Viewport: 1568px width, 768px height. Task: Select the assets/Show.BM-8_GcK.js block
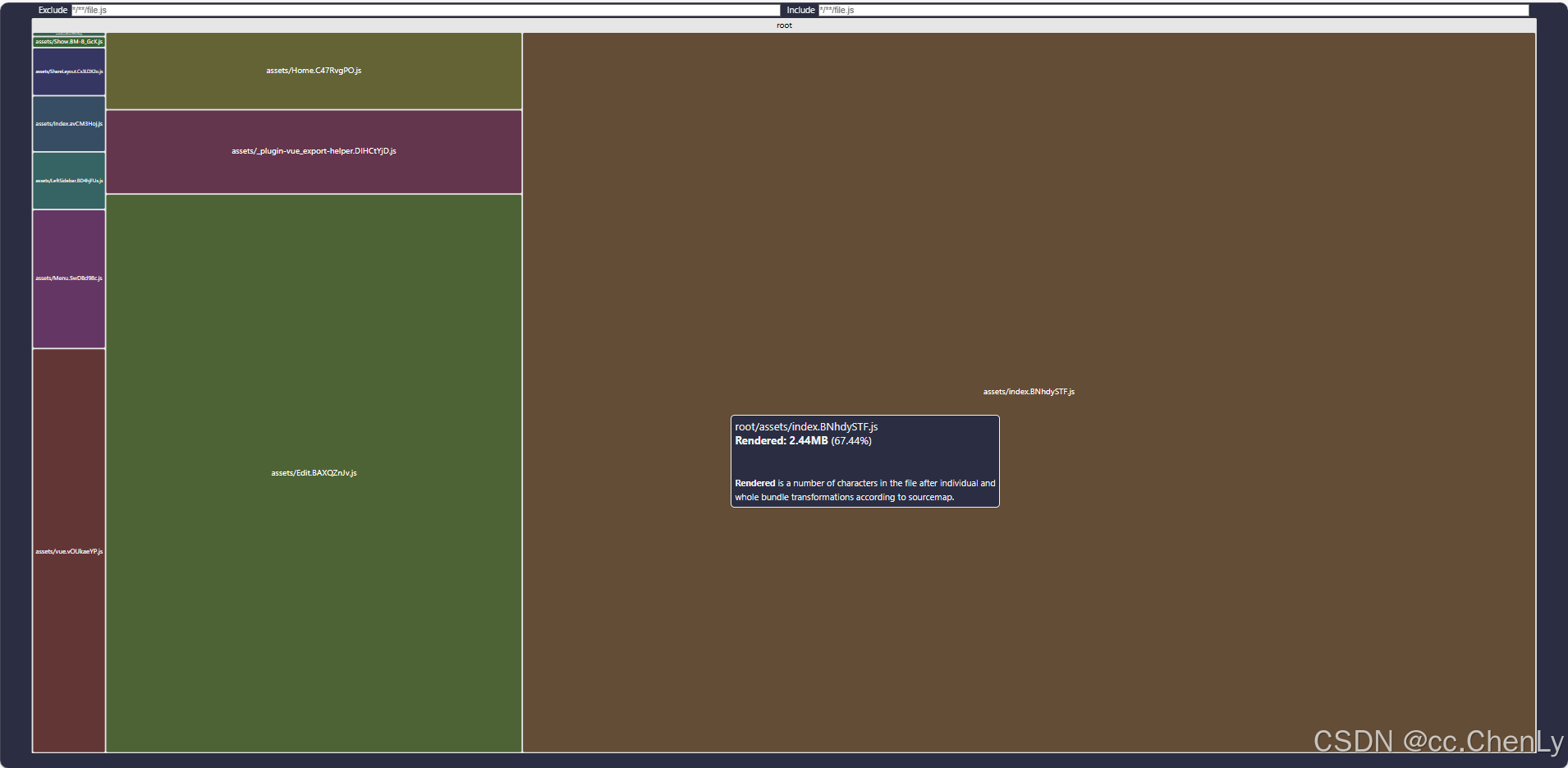point(68,41)
